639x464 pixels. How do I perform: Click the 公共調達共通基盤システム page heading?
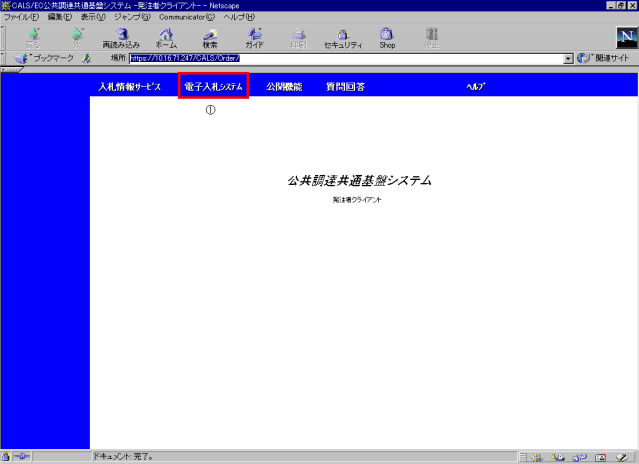(359, 180)
